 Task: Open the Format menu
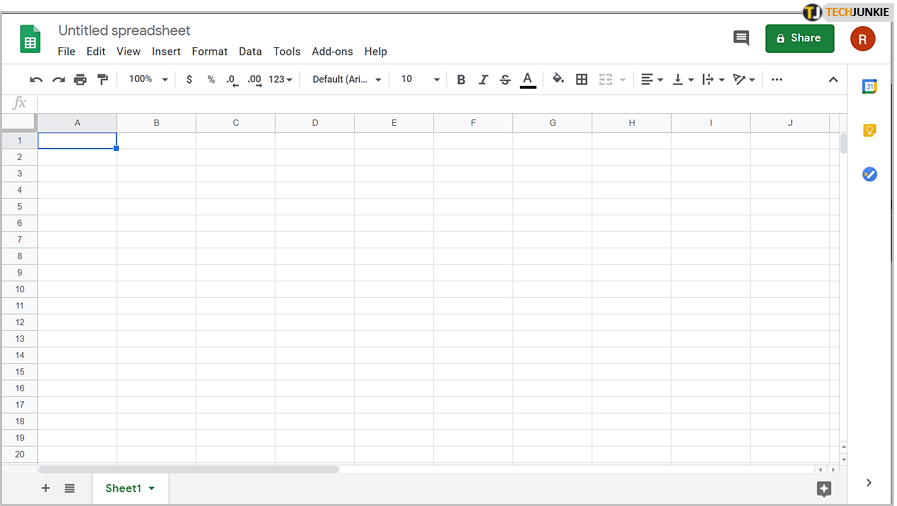tap(209, 52)
